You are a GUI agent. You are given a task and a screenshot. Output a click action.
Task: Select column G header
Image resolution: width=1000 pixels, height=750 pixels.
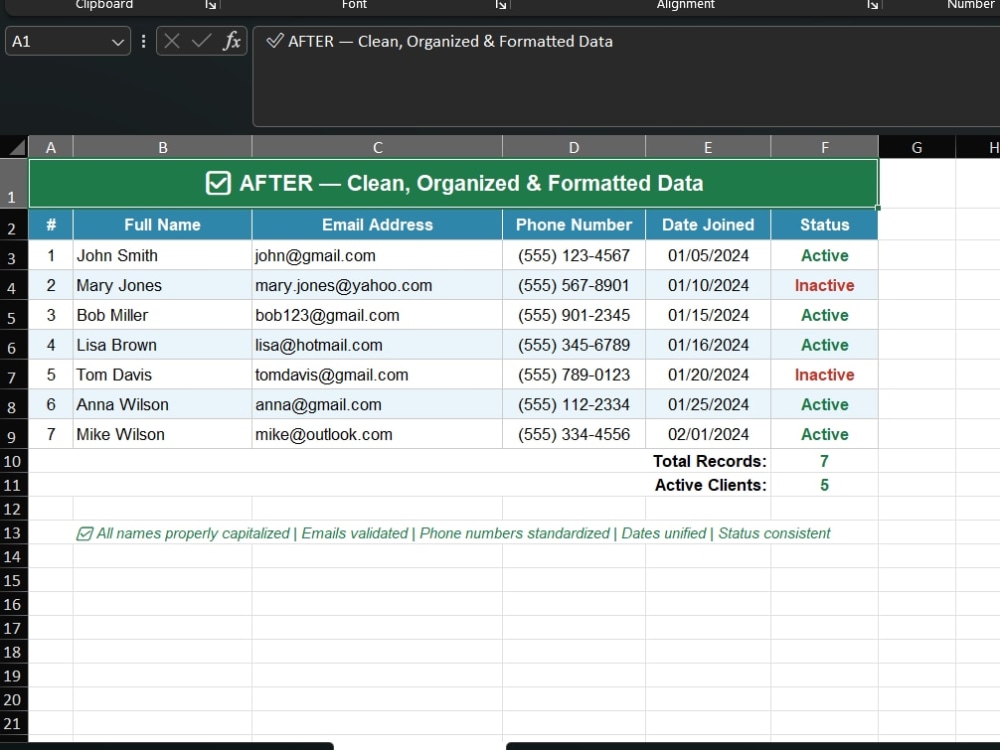pyautogui.click(x=917, y=147)
